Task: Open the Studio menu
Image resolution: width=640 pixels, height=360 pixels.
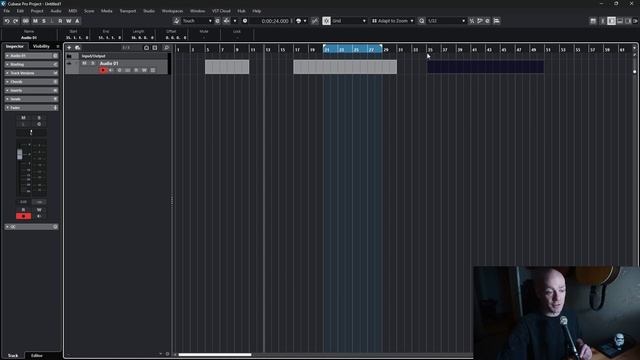Action: [149, 11]
